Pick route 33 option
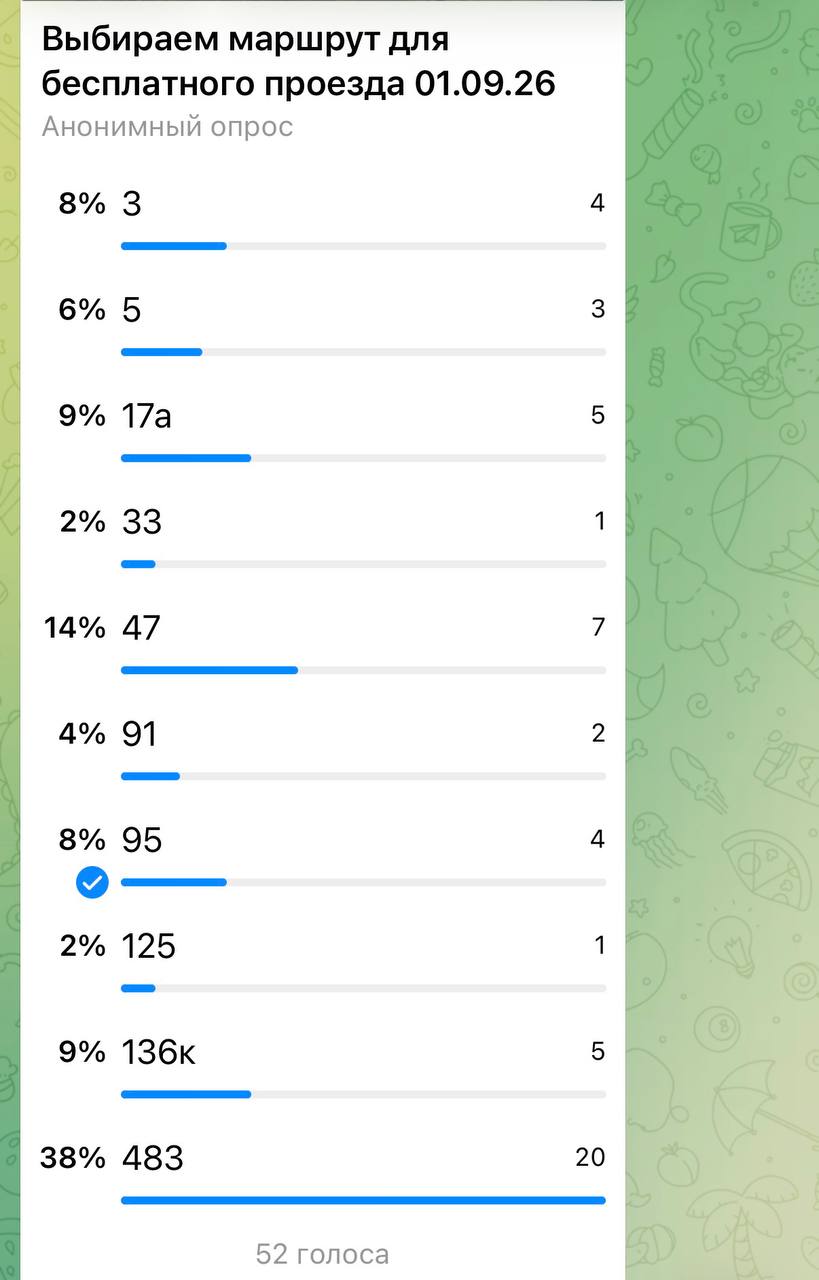 [323, 537]
